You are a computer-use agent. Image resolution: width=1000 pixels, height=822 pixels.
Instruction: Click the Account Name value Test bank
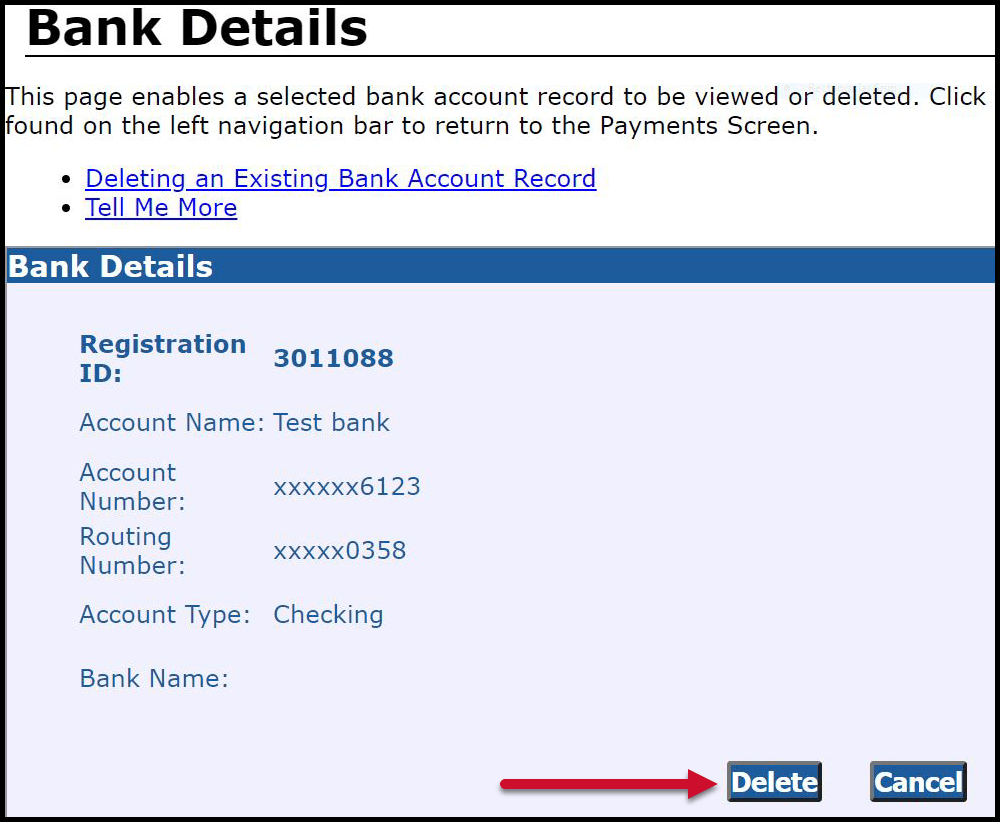coord(331,422)
